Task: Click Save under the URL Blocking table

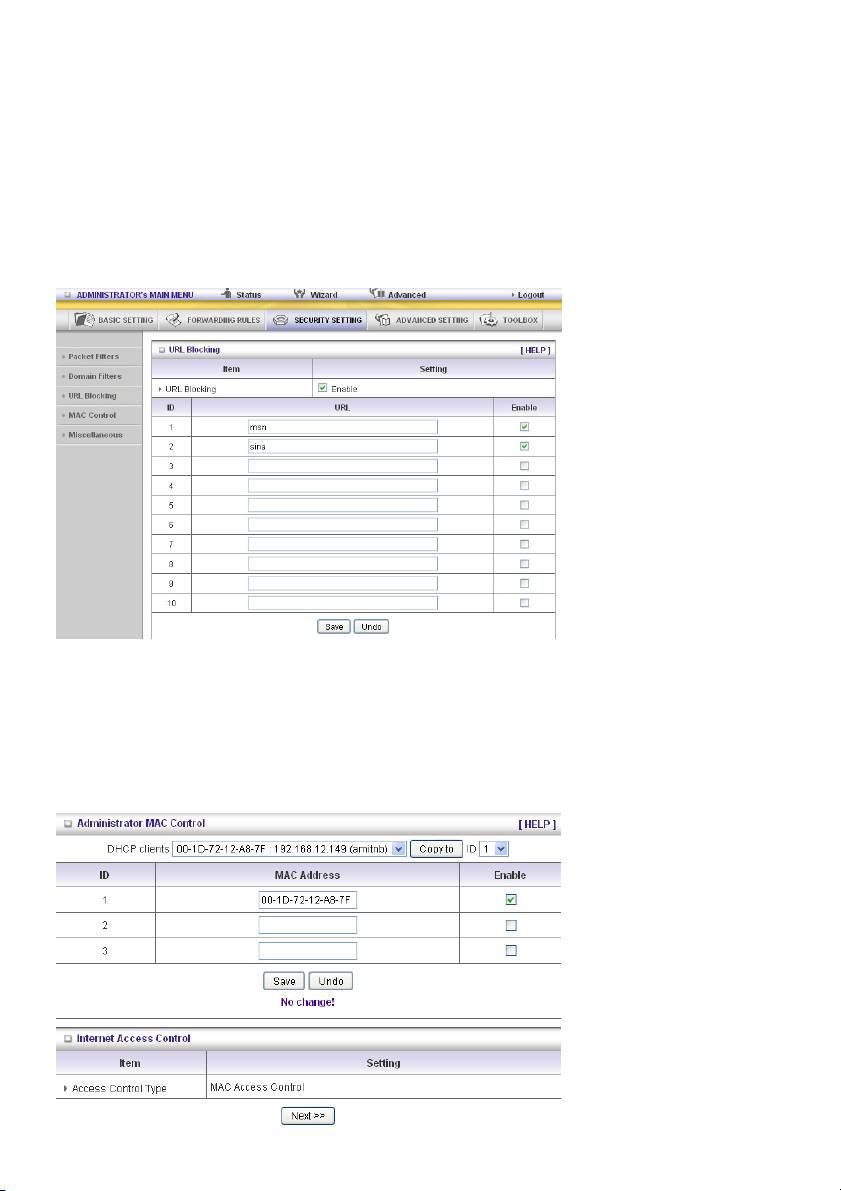Action: point(333,626)
